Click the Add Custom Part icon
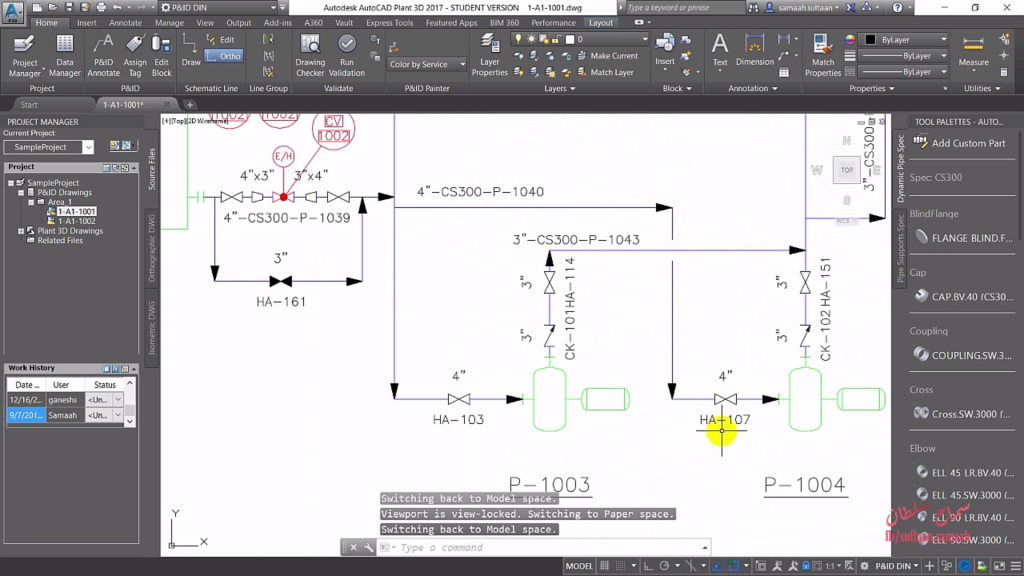1024x576 pixels. click(920, 142)
